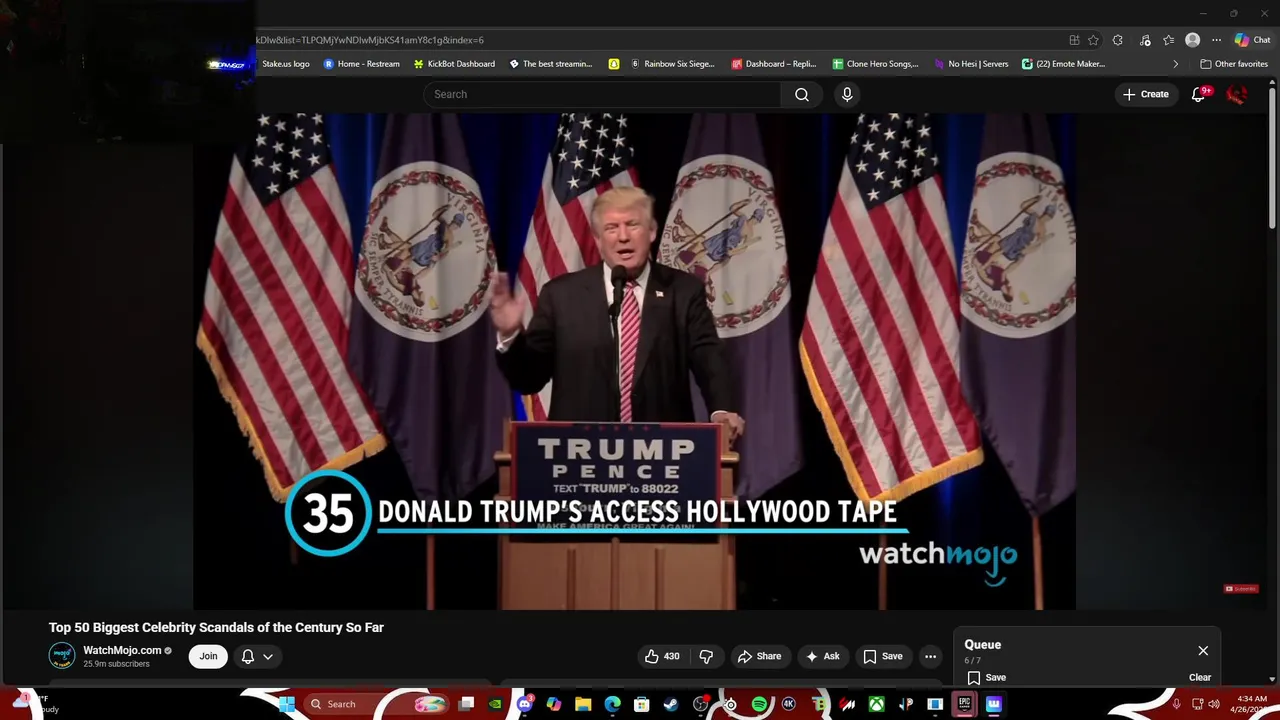Favorite this page with star icon
Screen dimensions: 1280x720
pyautogui.click(x=1093, y=40)
